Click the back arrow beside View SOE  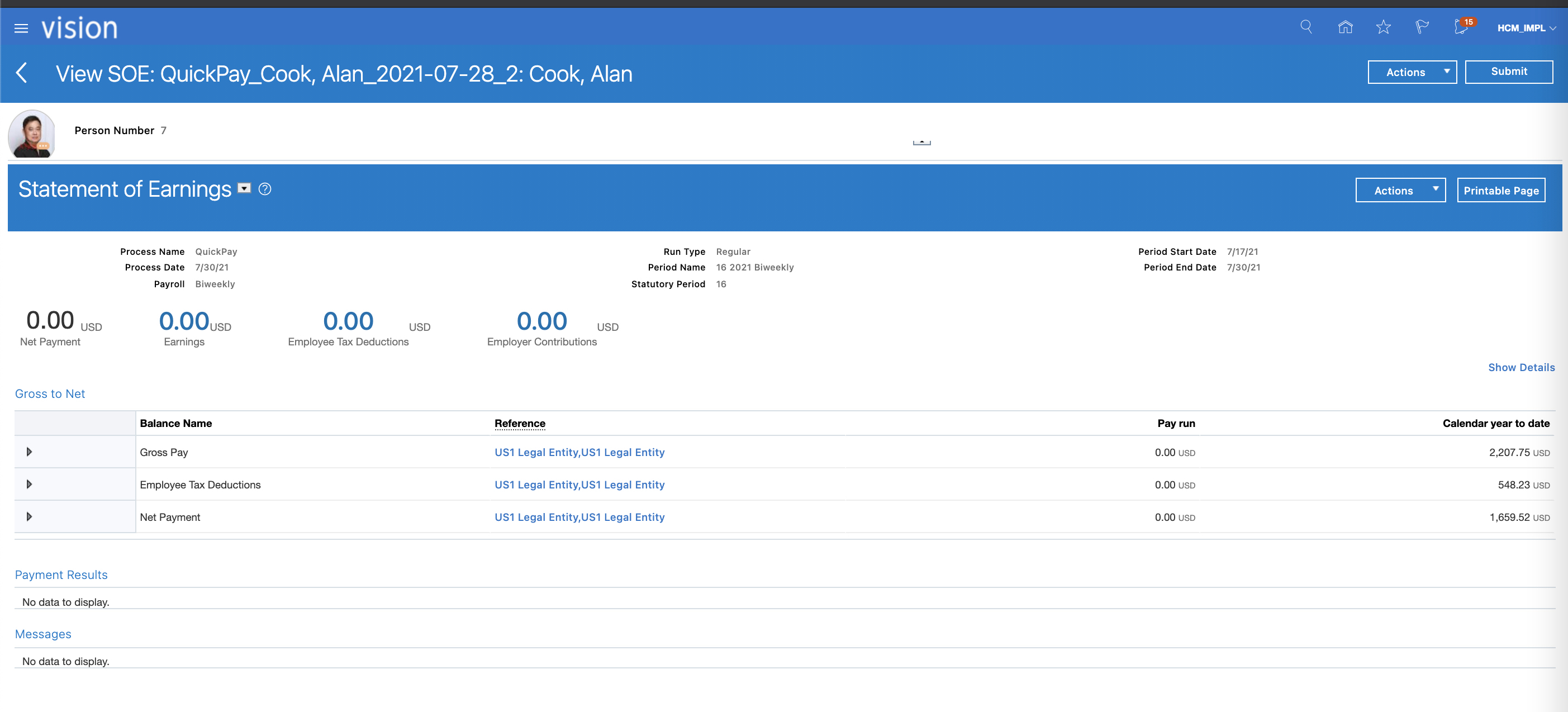pos(22,73)
